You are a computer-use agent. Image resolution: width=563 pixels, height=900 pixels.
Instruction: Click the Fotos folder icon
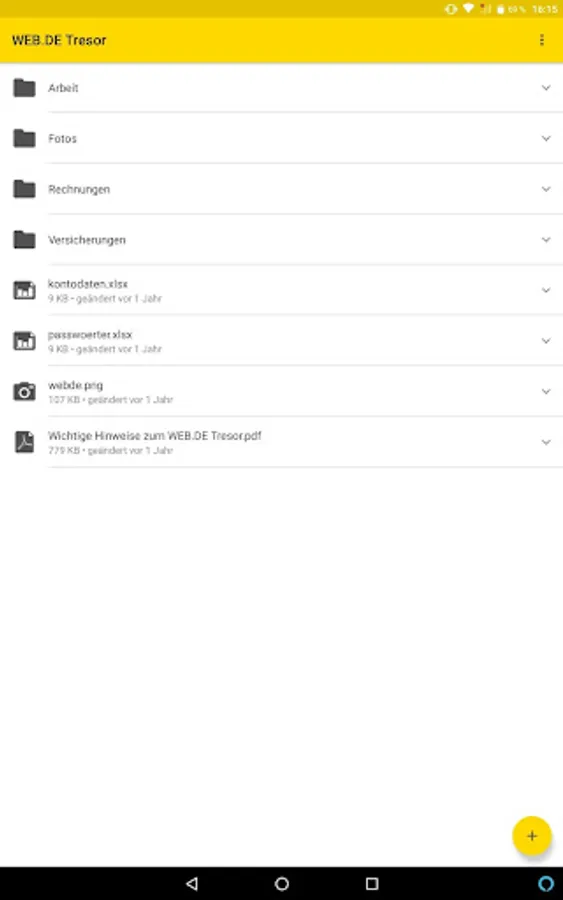24,138
